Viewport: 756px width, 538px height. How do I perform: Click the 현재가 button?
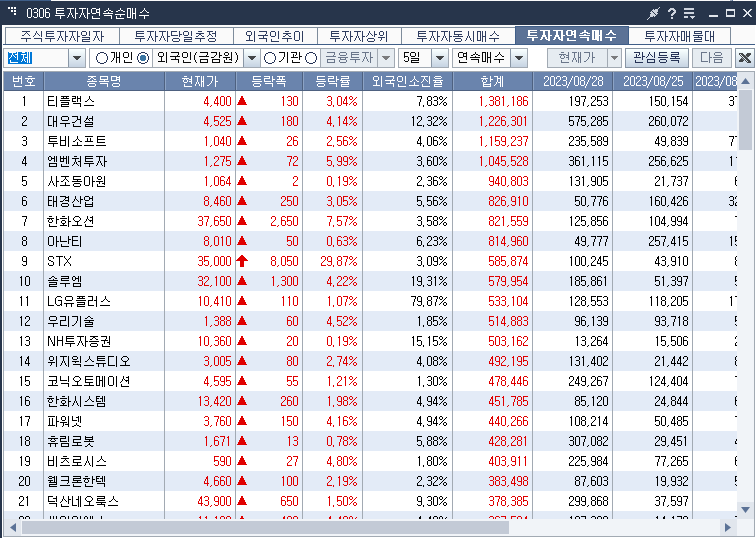(x=577, y=58)
